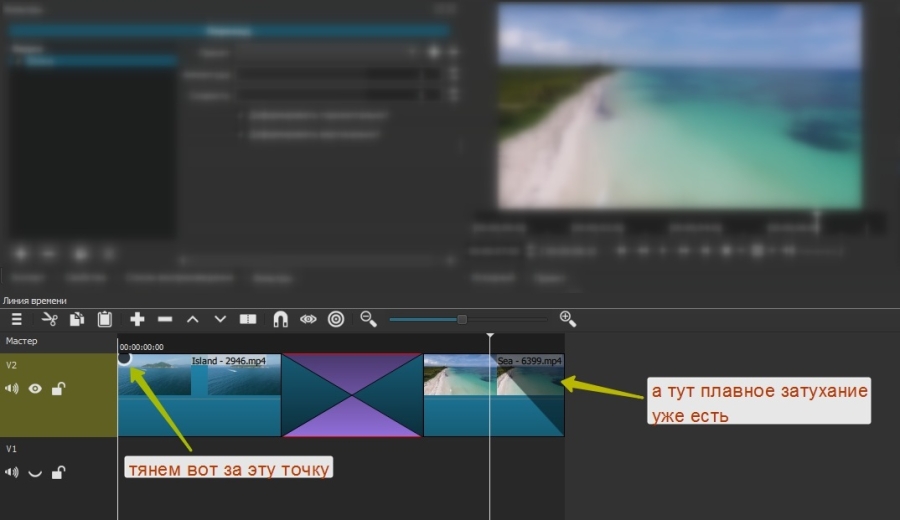Toggle snapping with the magnet icon
The image size is (900, 520).
(x=280, y=319)
